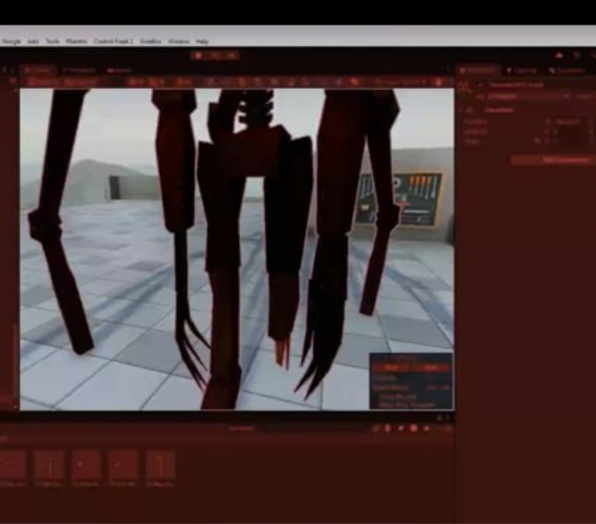Click the Play button in top toolbar
The image size is (596, 524).
pos(198,56)
